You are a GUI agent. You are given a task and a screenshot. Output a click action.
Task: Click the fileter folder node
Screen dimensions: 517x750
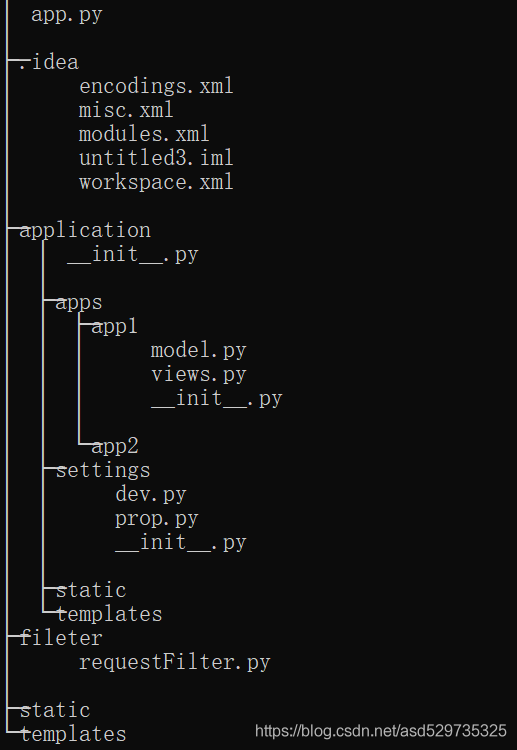tap(61, 638)
